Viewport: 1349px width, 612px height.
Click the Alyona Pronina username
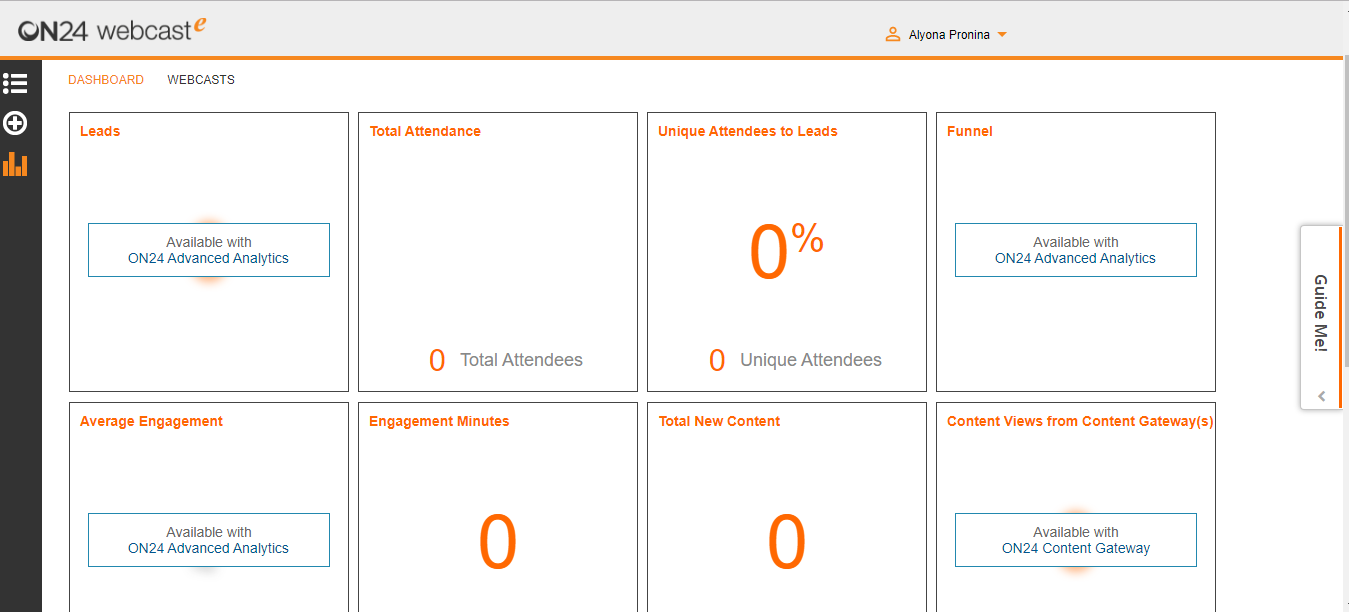click(949, 35)
